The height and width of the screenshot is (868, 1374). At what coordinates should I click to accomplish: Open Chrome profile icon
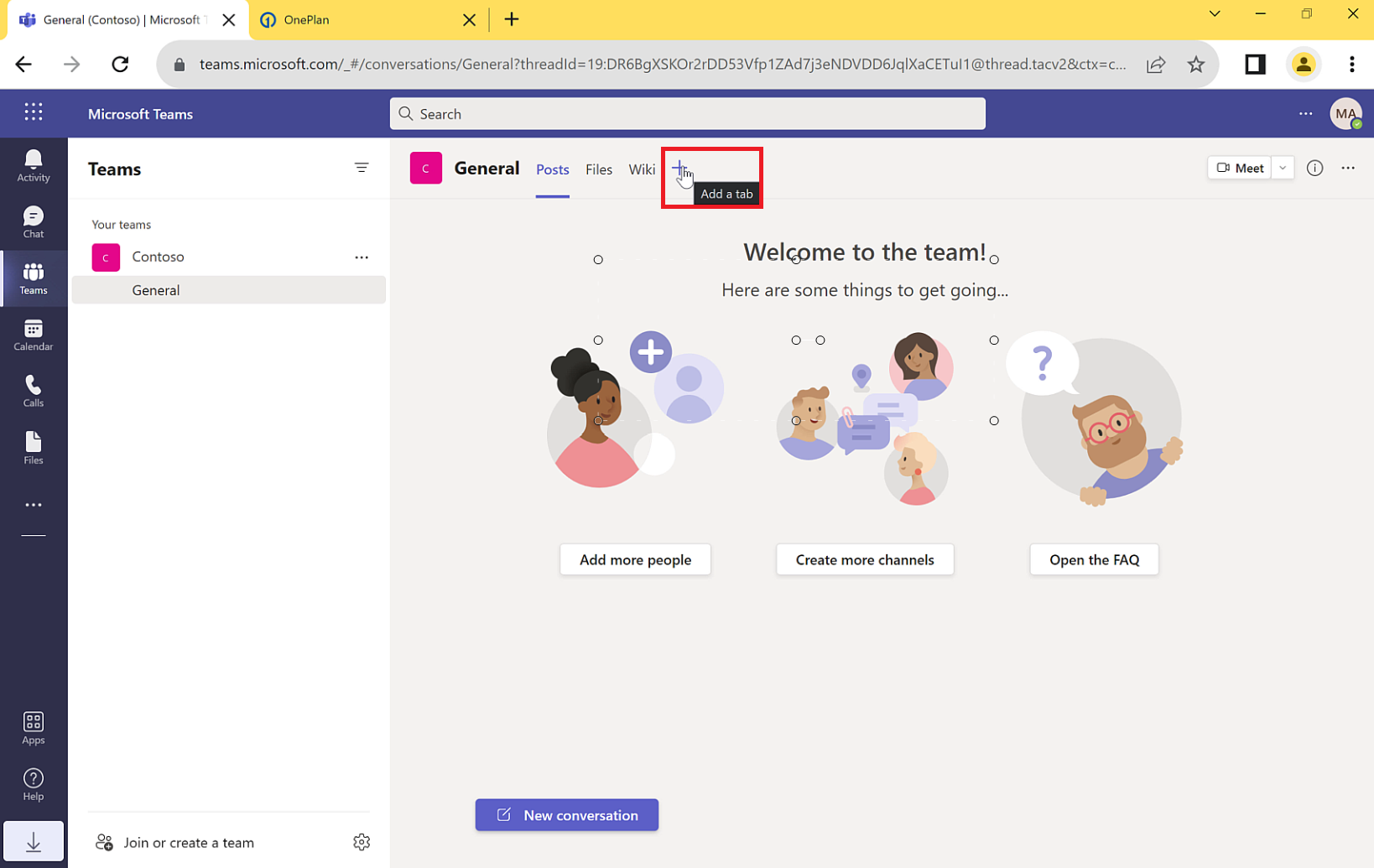(x=1303, y=65)
